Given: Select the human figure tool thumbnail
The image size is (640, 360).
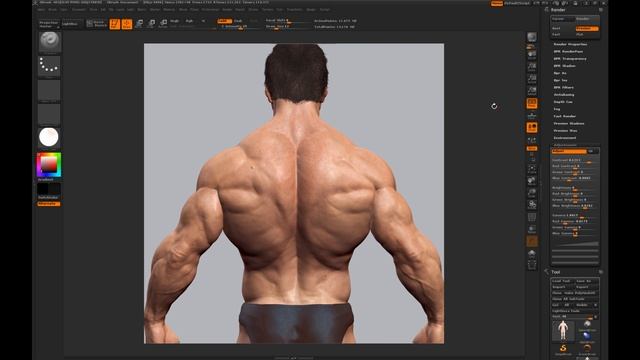Looking at the screenshot, I should [563, 330].
